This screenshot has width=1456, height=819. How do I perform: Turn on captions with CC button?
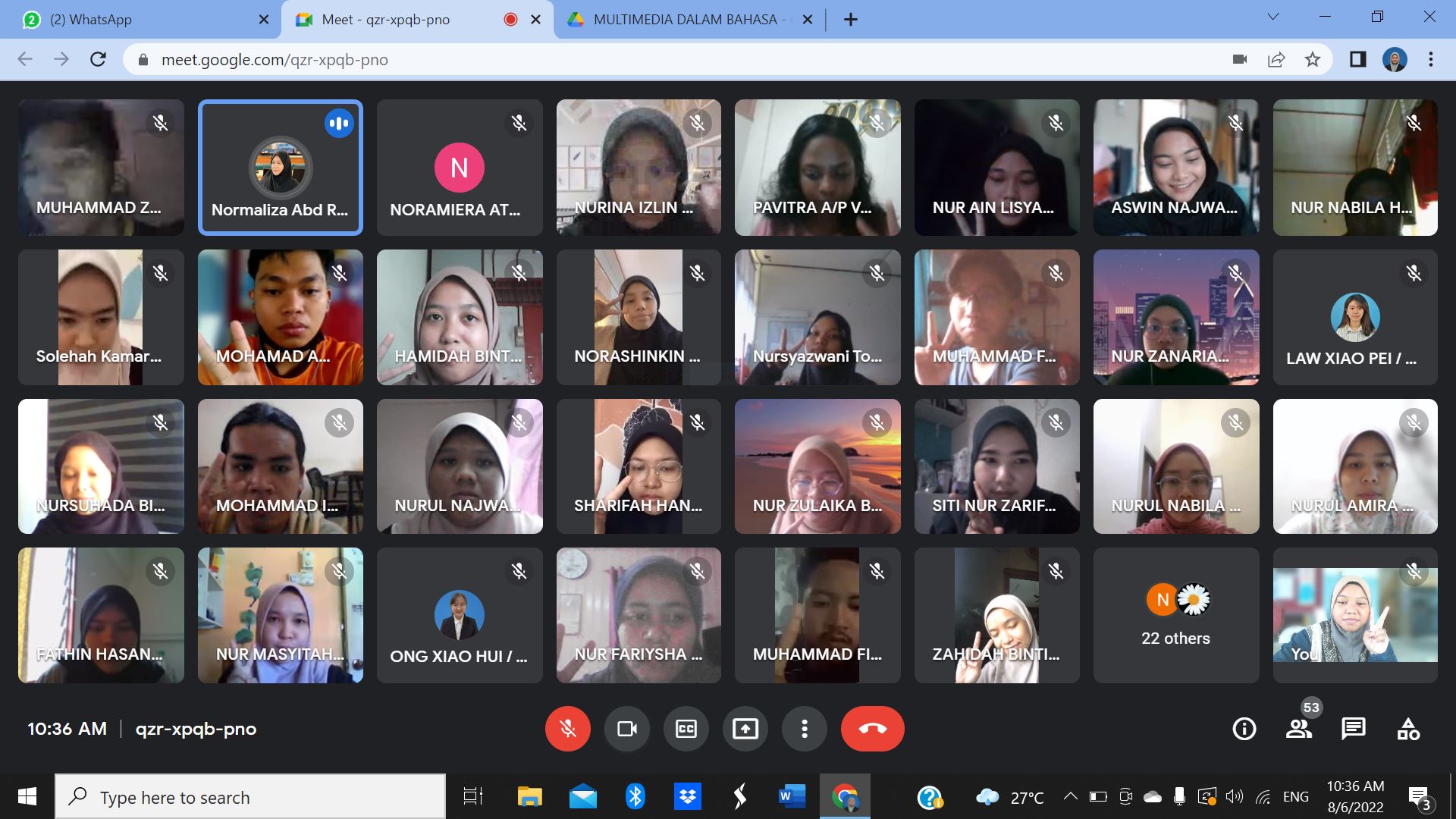[x=686, y=729]
